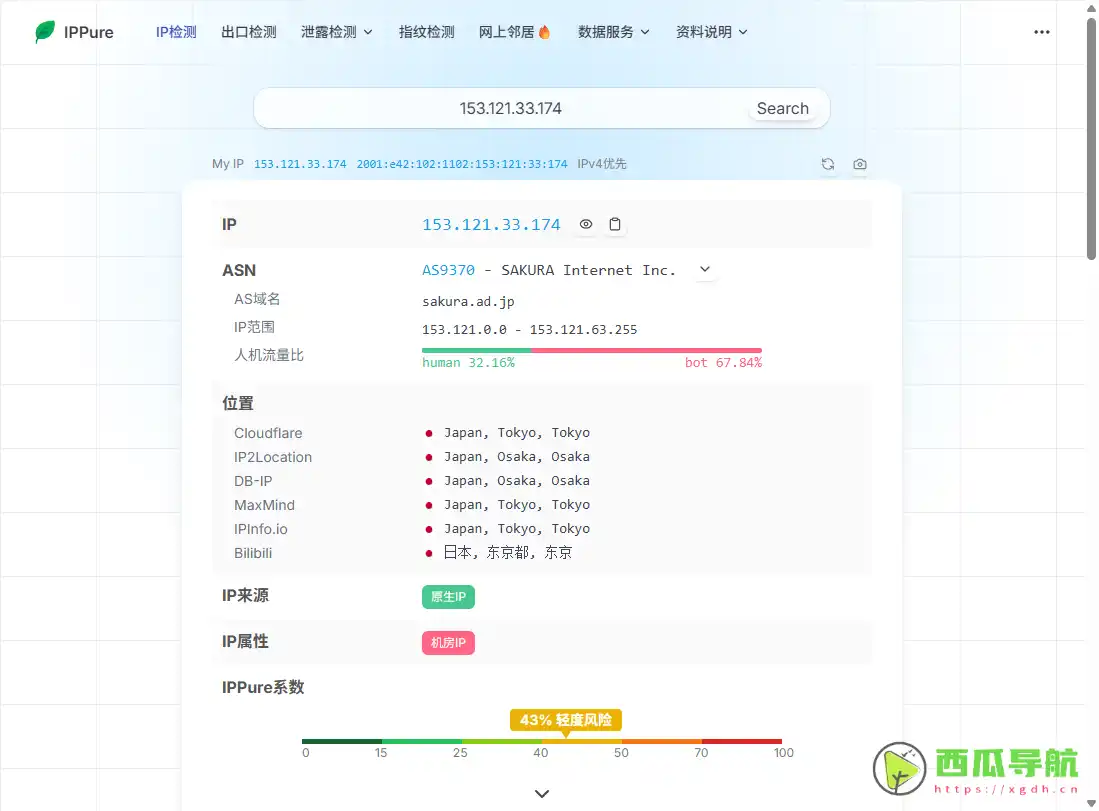Click the DB-IP row label
This screenshot has height=811, width=1099.
[x=253, y=481]
